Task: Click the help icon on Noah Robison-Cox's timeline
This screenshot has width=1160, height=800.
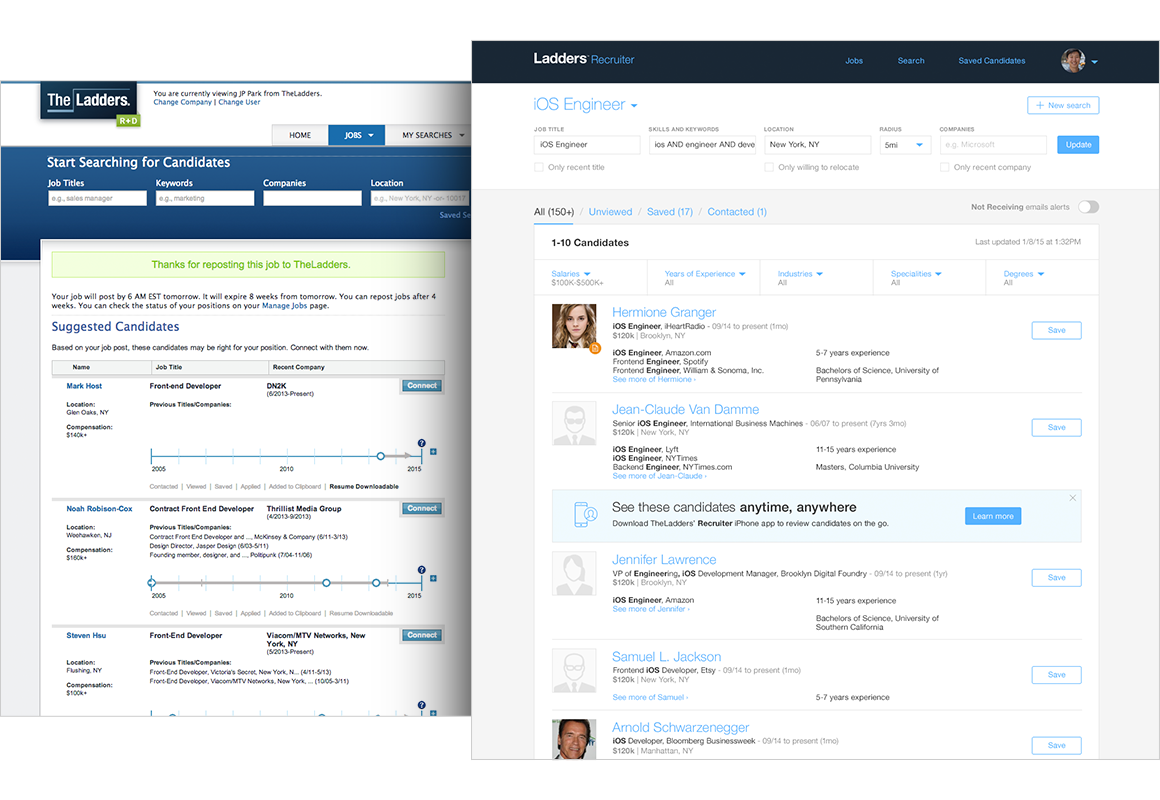Action: pos(422,570)
